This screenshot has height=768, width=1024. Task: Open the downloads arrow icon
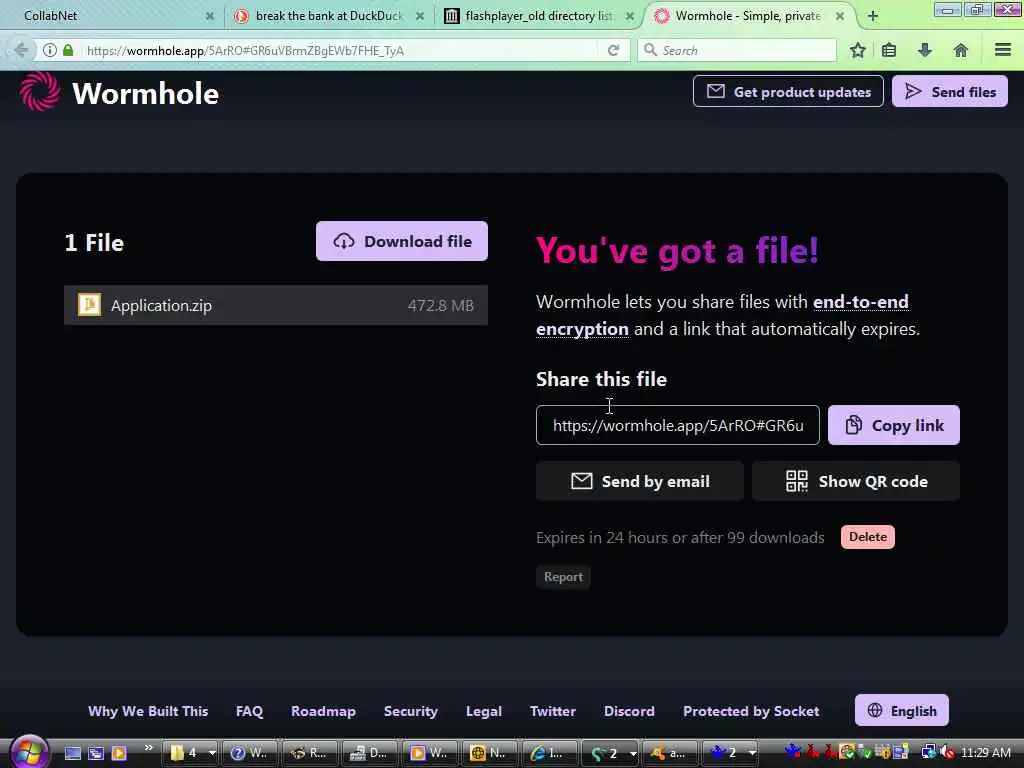(x=925, y=50)
